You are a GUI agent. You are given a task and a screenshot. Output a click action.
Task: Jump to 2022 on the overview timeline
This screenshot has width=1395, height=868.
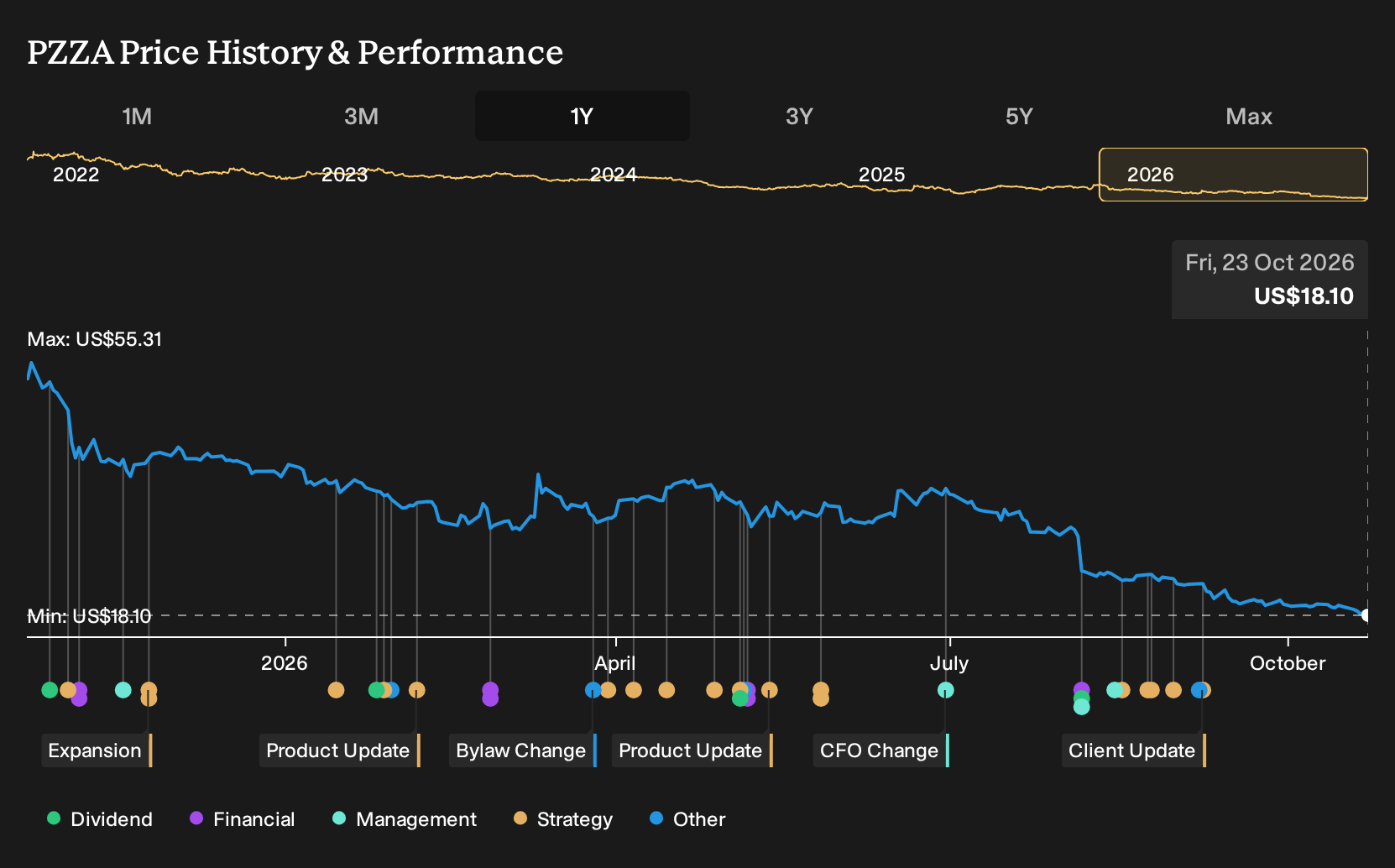[x=76, y=175]
